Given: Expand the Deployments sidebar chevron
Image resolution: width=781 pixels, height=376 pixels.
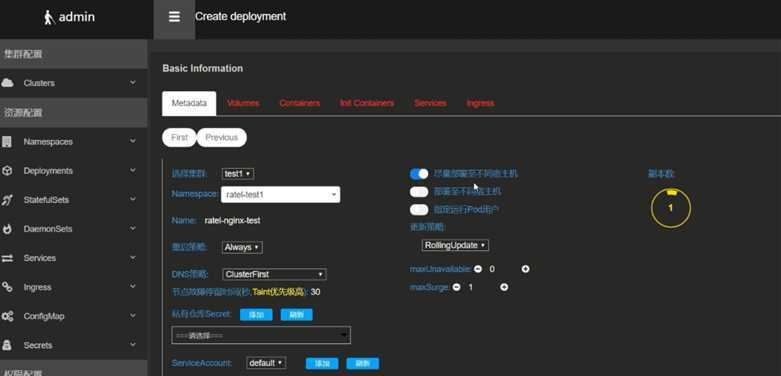Looking at the screenshot, I should [132, 170].
